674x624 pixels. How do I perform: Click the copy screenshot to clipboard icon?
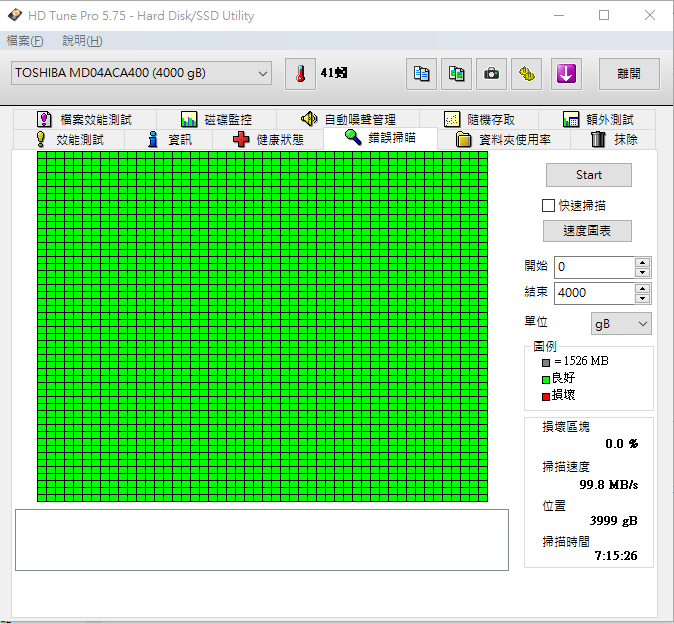tap(456, 74)
